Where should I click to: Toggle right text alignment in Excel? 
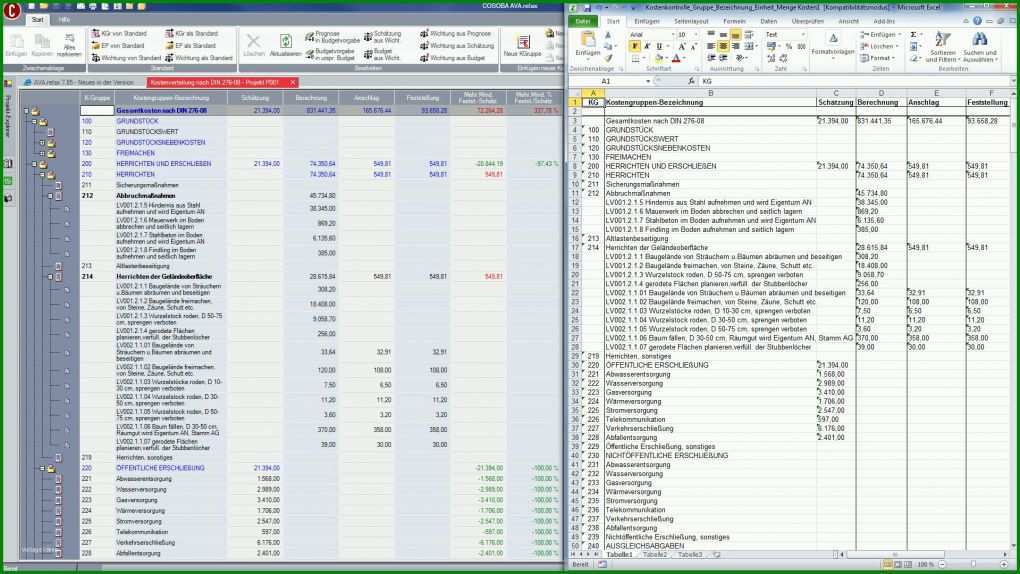[735, 47]
